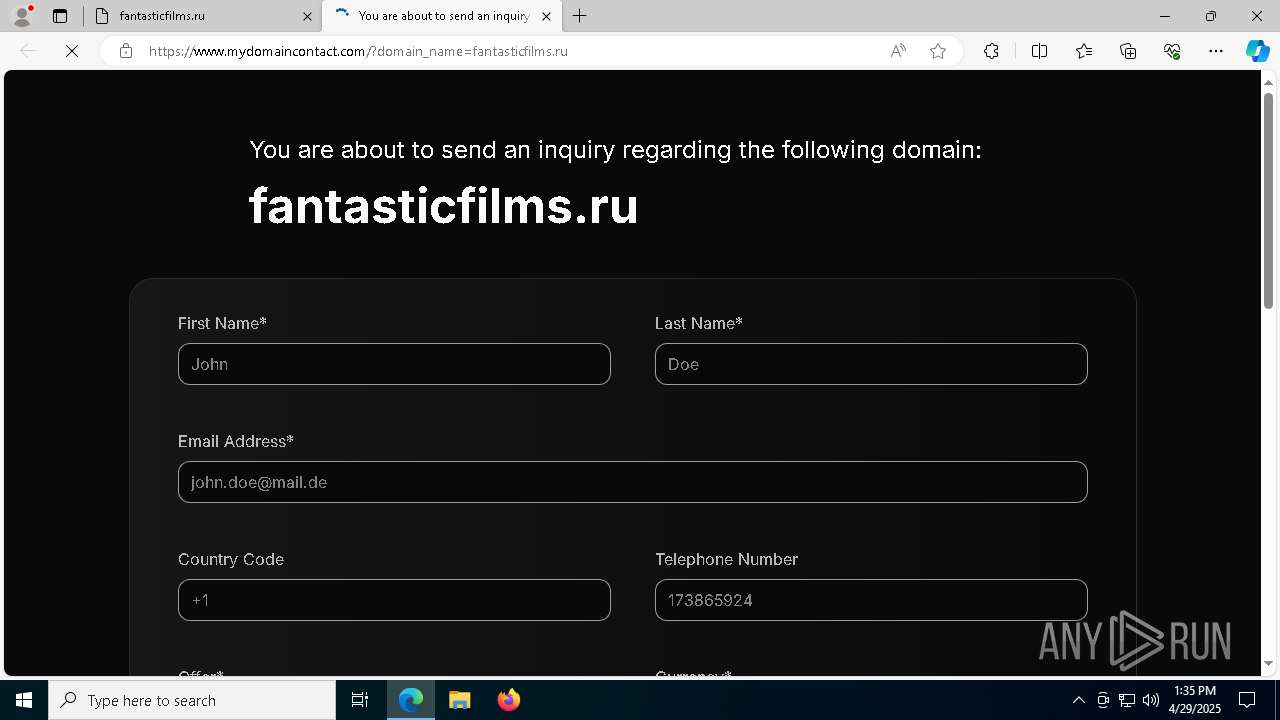This screenshot has height=720, width=1280.
Task: Open the clock and calendar
Action: [1195, 700]
